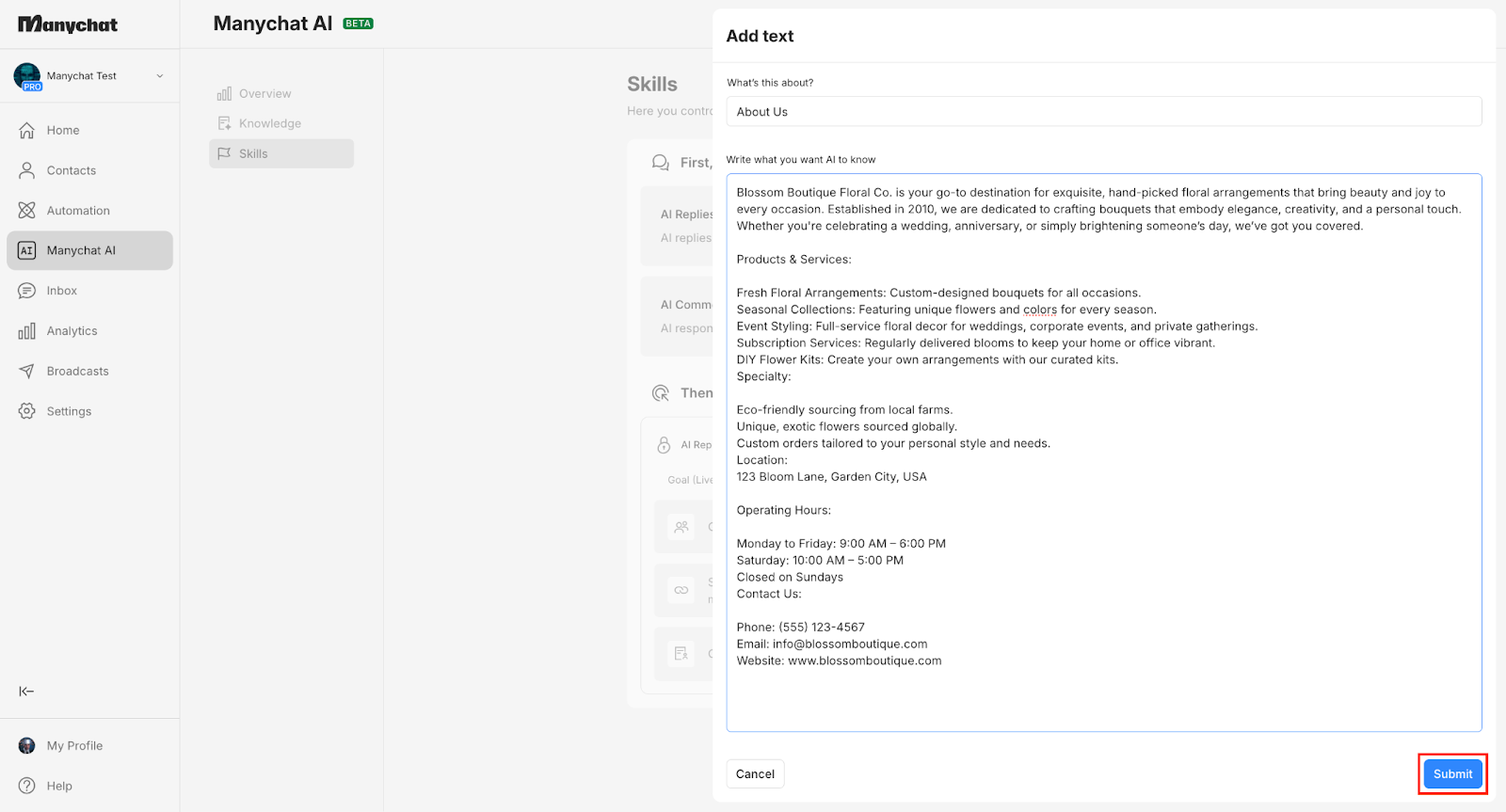
Task: Click the Analytics bar chart icon
Action: pyautogui.click(x=27, y=331)
